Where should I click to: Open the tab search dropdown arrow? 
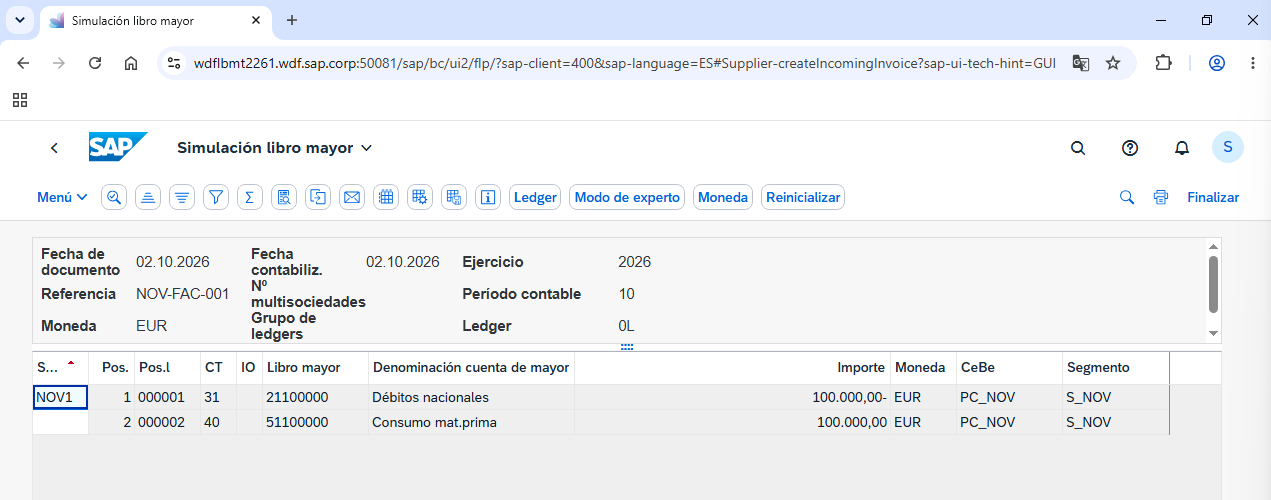click(20, 20)
